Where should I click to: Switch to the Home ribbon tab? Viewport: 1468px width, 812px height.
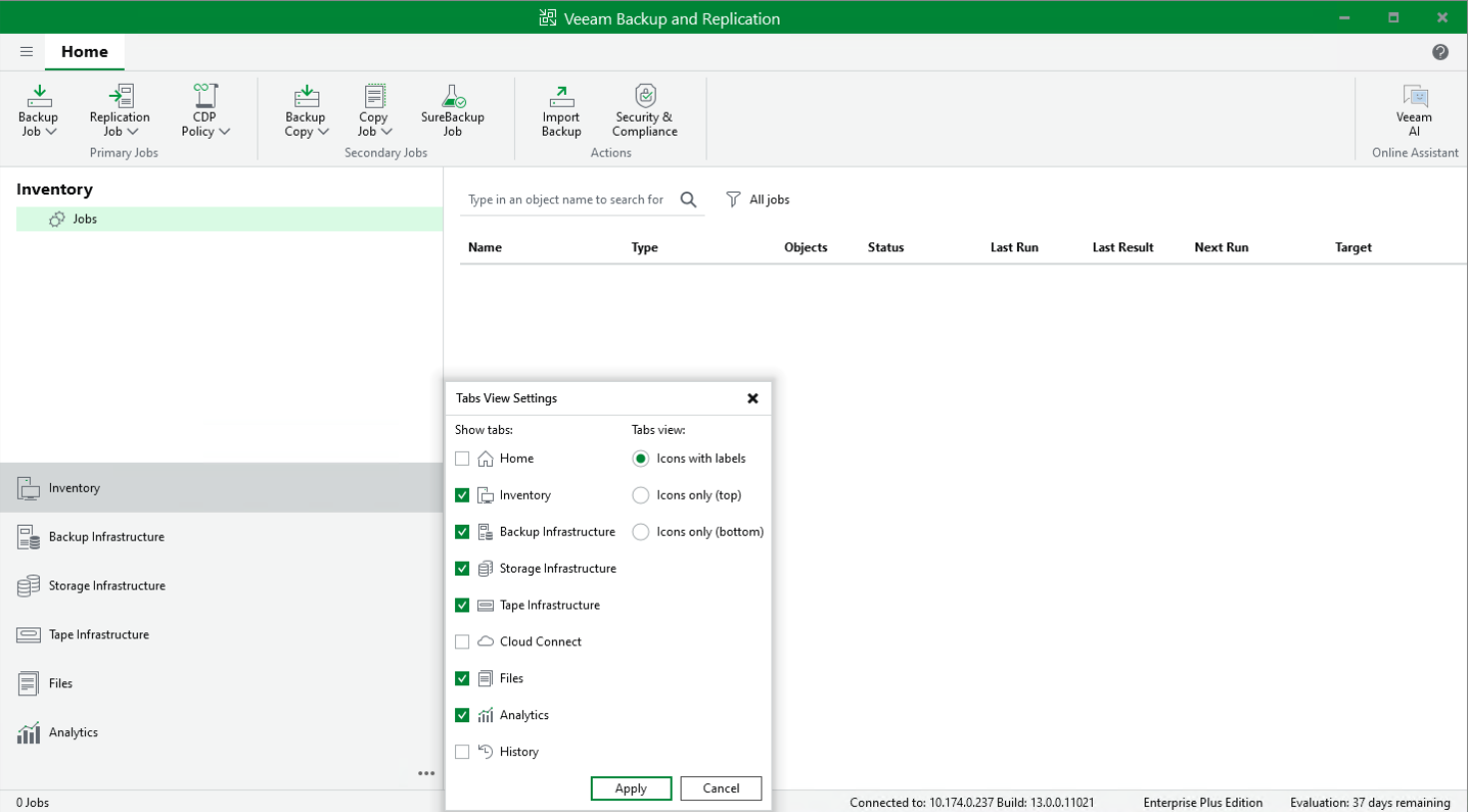85,52
